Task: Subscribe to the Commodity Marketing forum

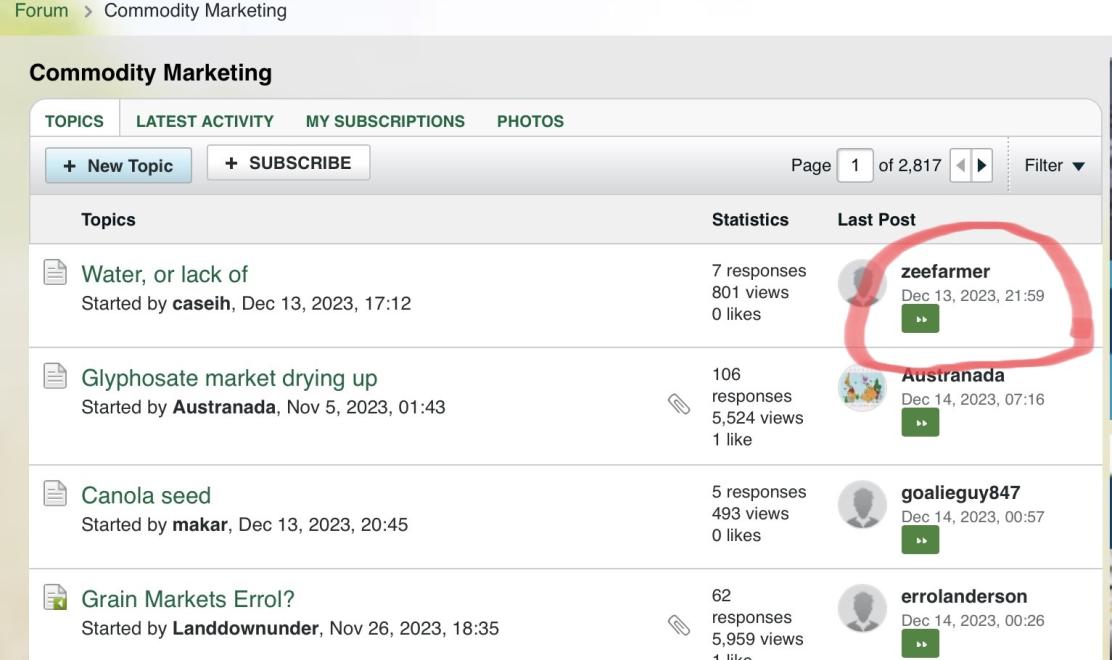Action: 288,163
